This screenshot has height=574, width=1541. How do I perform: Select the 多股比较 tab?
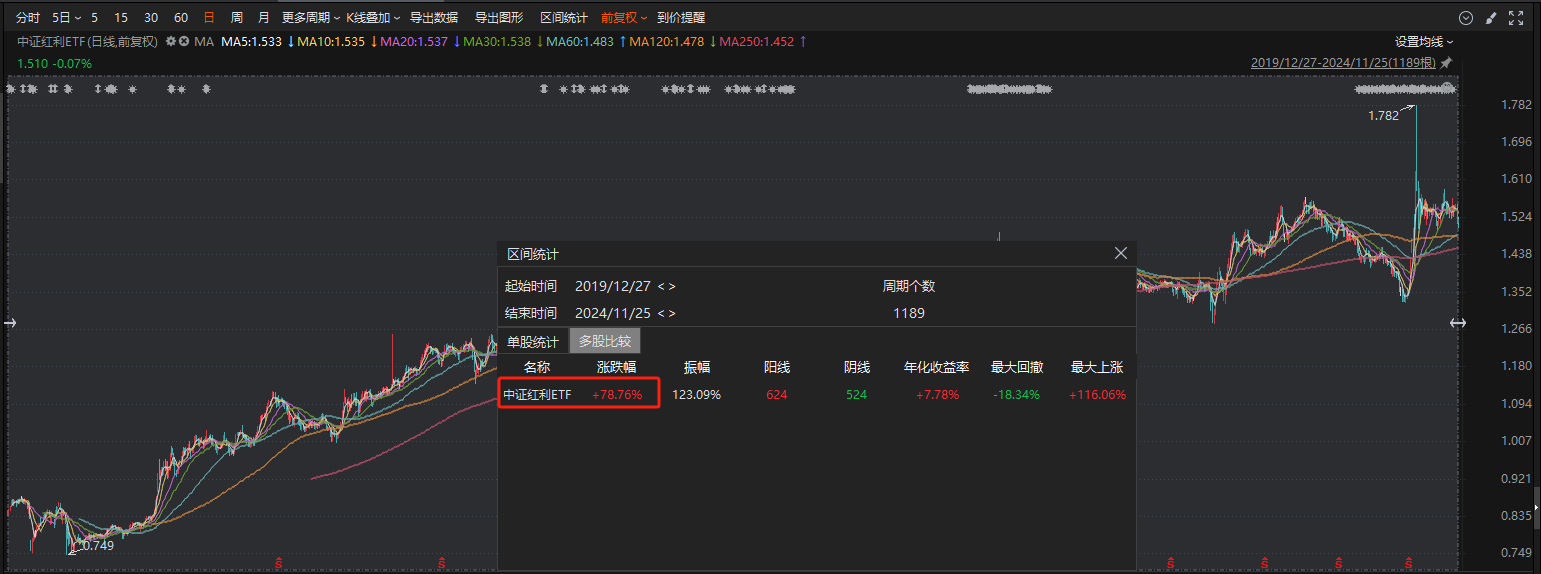pos(605,341)
